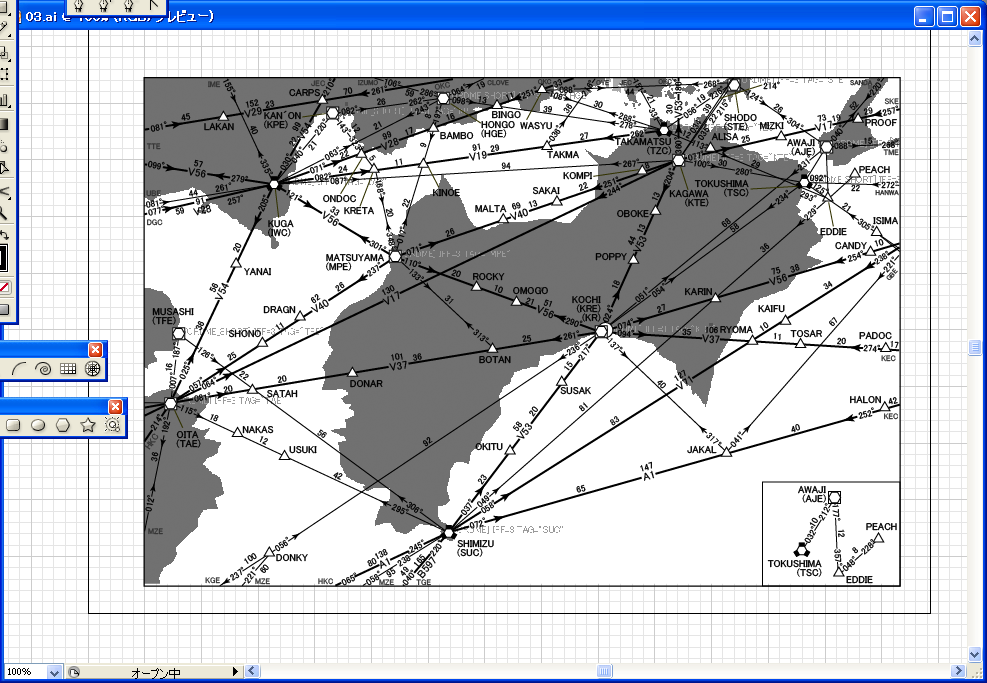Image resolution: width=987 pixels, height=683 pixels.
Task: Select the Polar Grid tool
Action: click(x=93, y=369)
